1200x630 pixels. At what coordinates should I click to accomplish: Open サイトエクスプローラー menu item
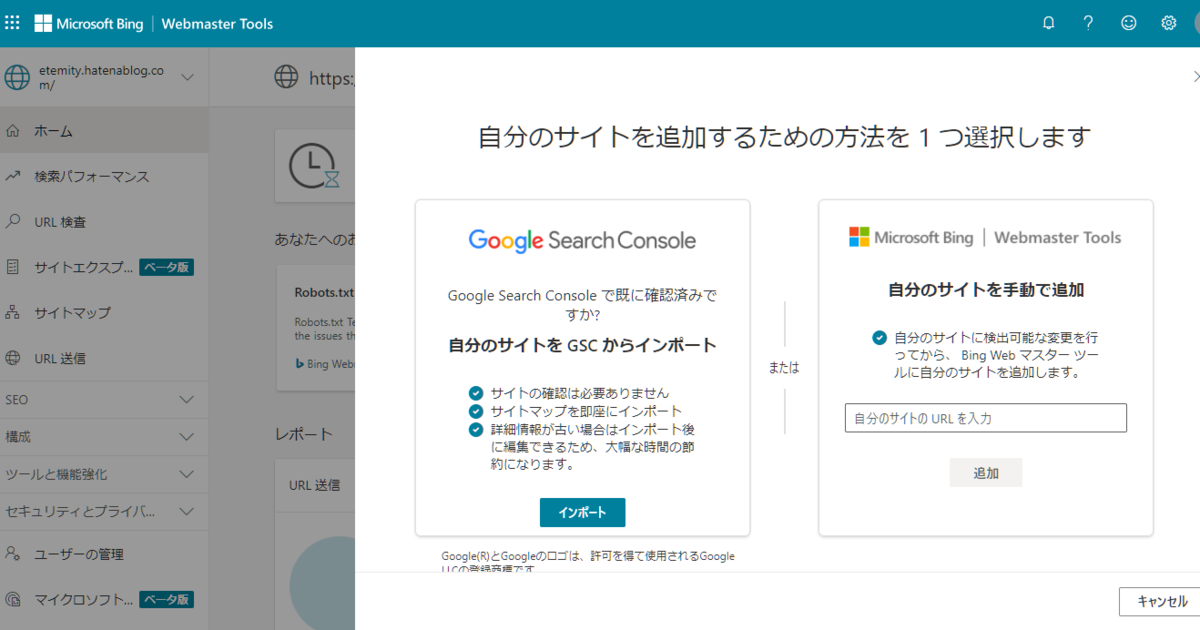click(x=104, y=267)
